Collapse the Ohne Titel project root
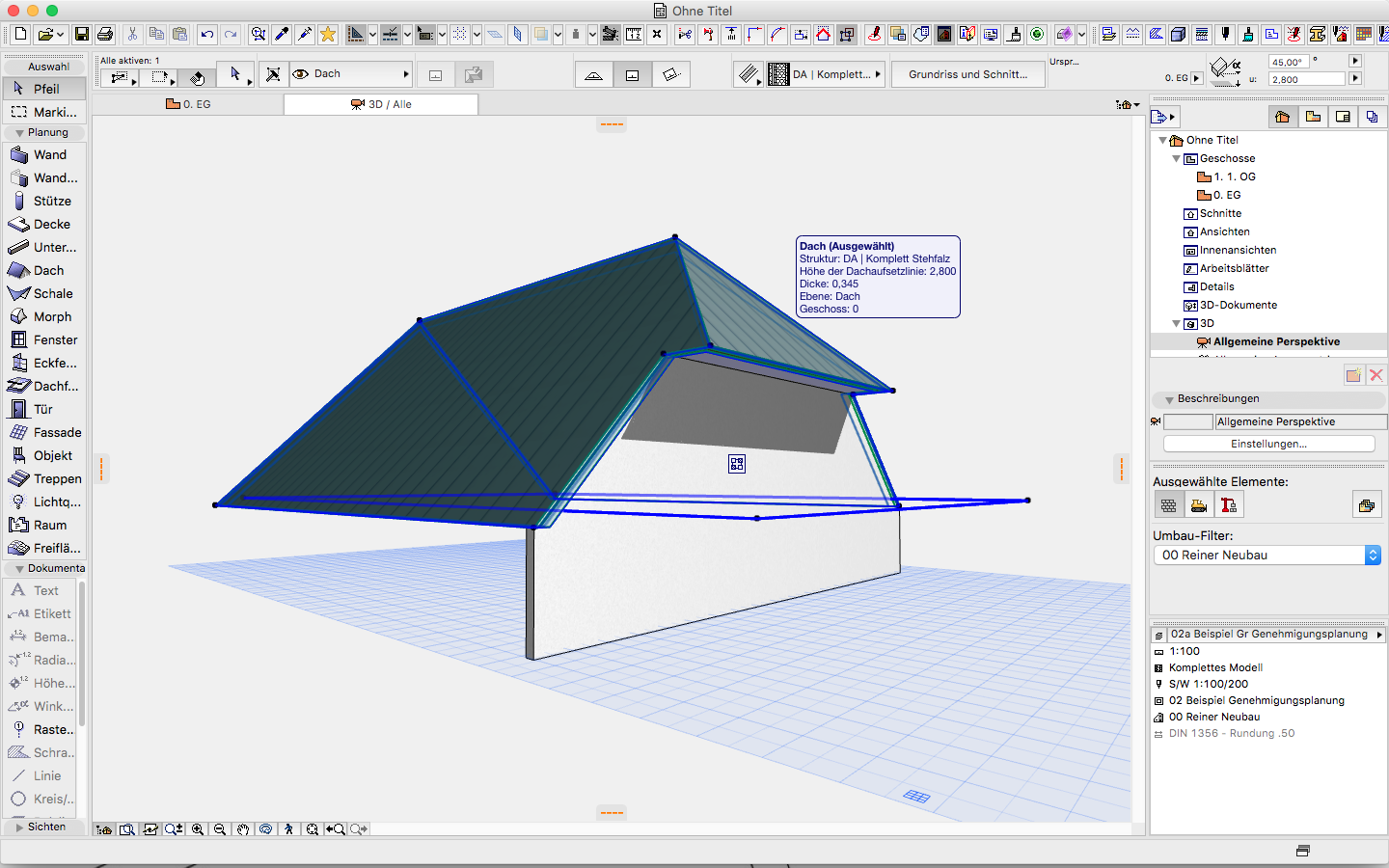This screenshot has height=868, width=1389. click(x=1162, y=140)
